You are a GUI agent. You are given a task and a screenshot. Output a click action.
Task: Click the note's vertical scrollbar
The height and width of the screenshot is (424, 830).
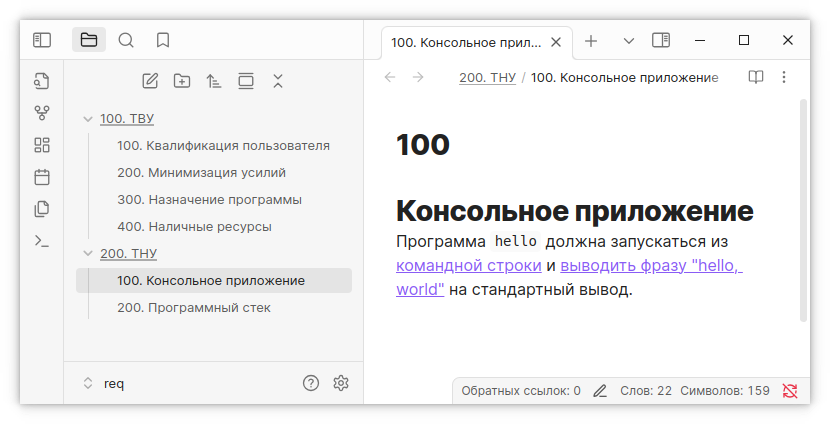(804, 210)
